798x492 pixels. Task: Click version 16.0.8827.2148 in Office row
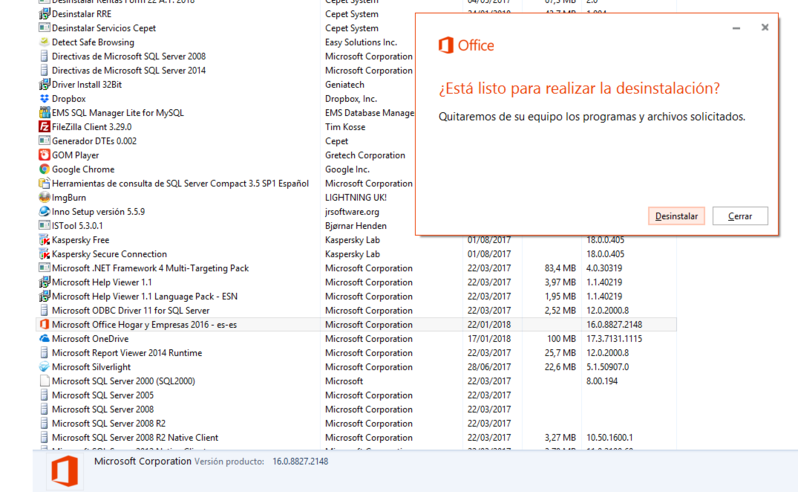point(614,325)
